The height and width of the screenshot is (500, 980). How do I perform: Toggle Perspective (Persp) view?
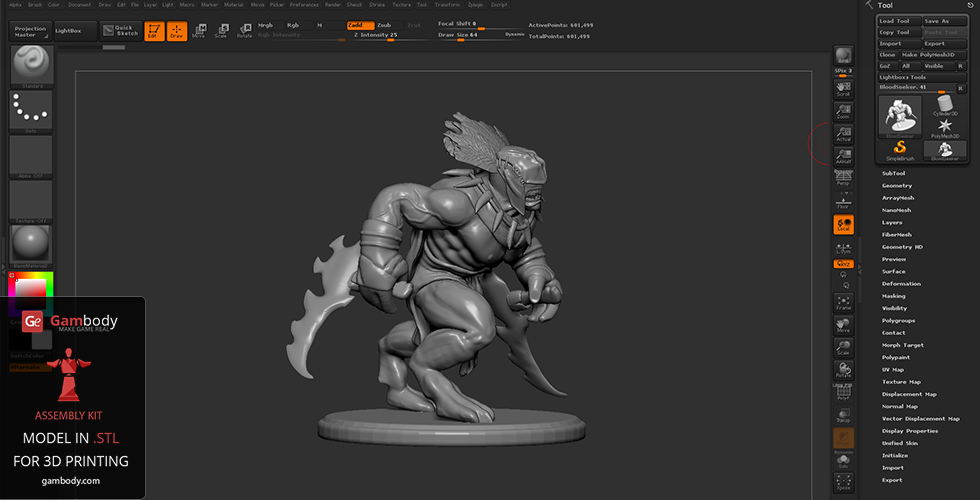point(844,178)
